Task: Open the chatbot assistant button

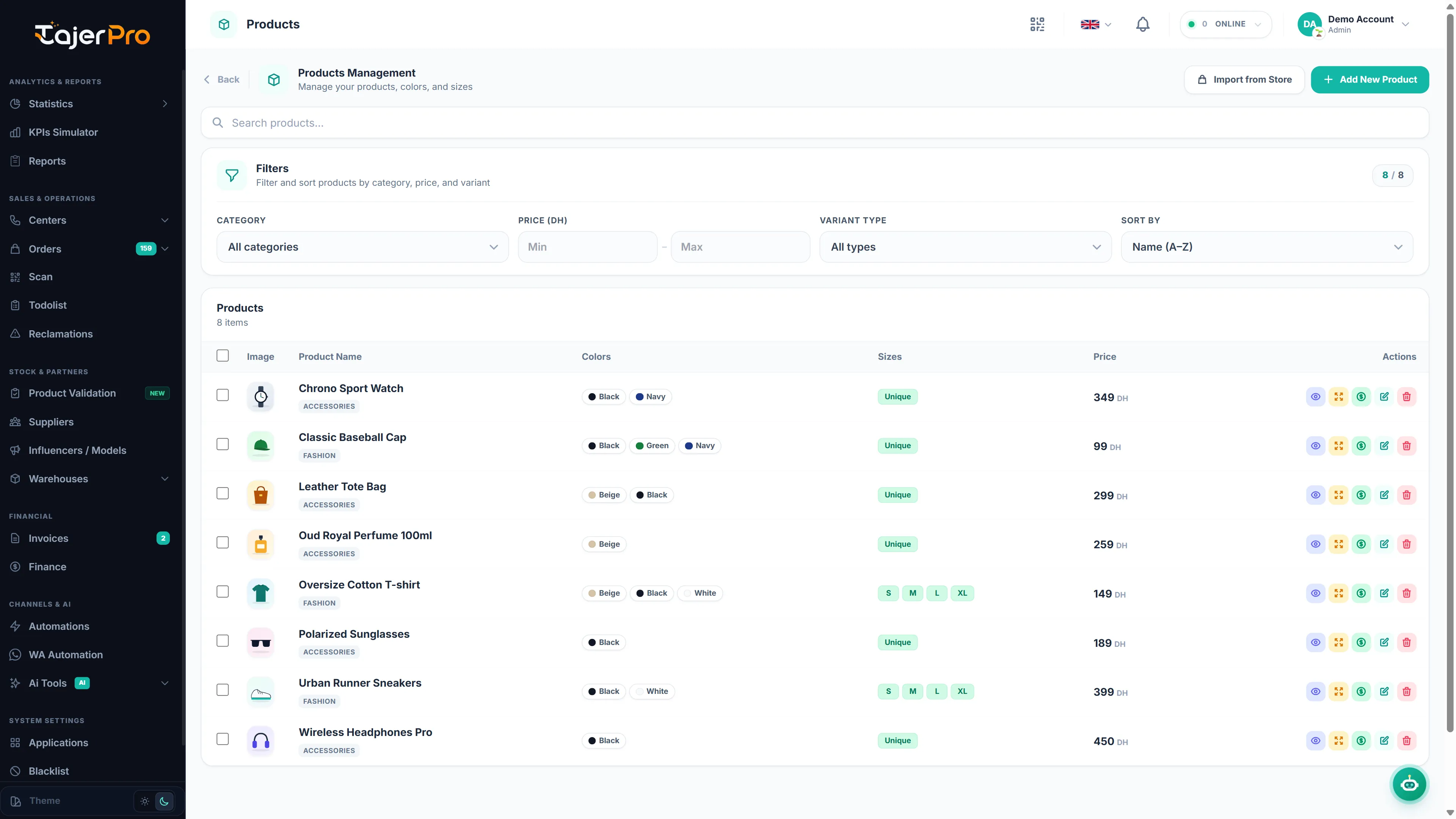Action: pyautogui.click(x=1409, y=784)
